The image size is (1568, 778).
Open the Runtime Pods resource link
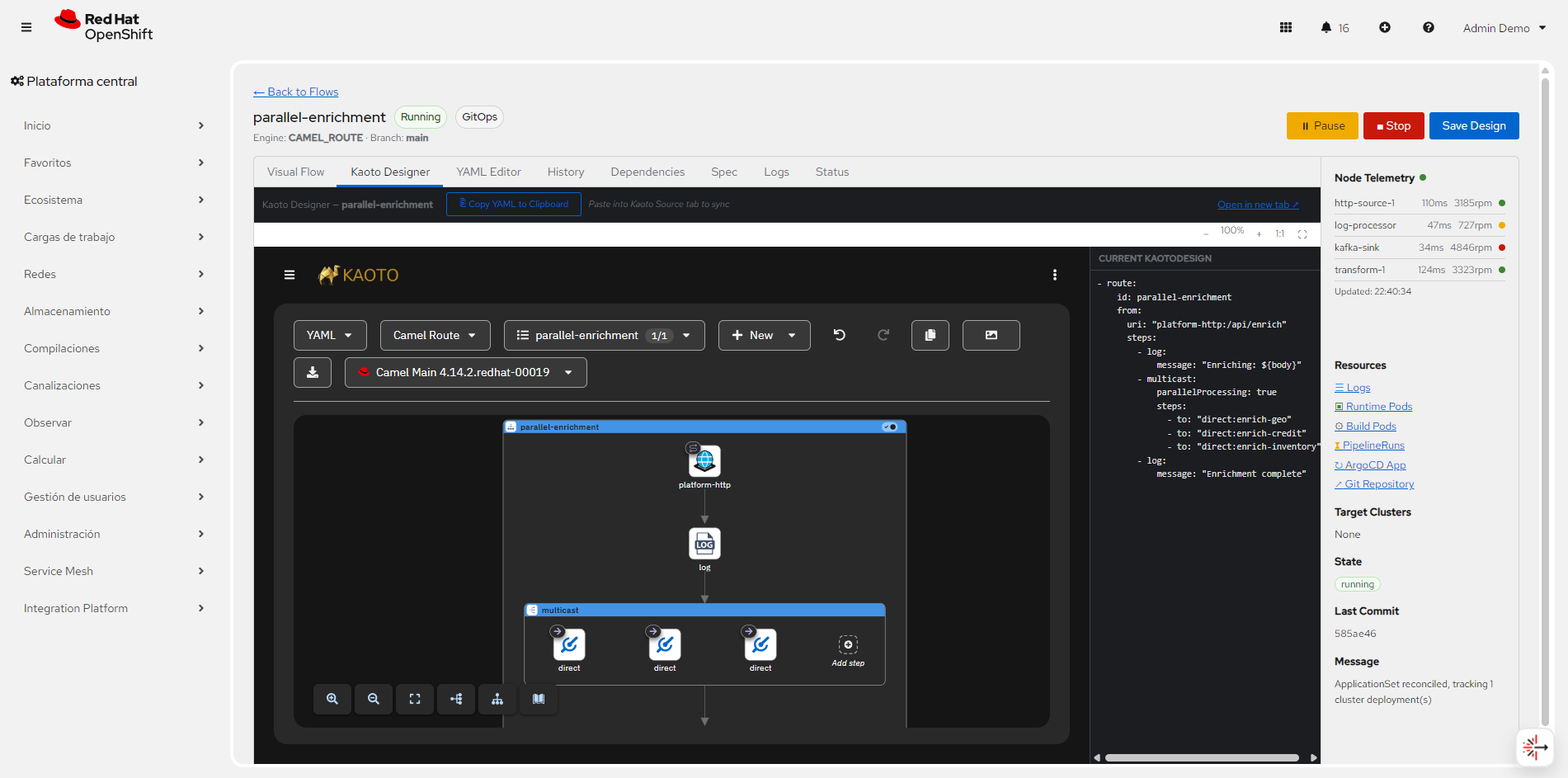point(1373,407)
